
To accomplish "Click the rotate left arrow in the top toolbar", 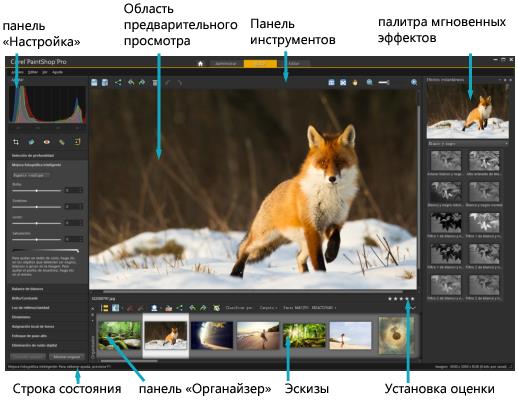I will point(131,82).
